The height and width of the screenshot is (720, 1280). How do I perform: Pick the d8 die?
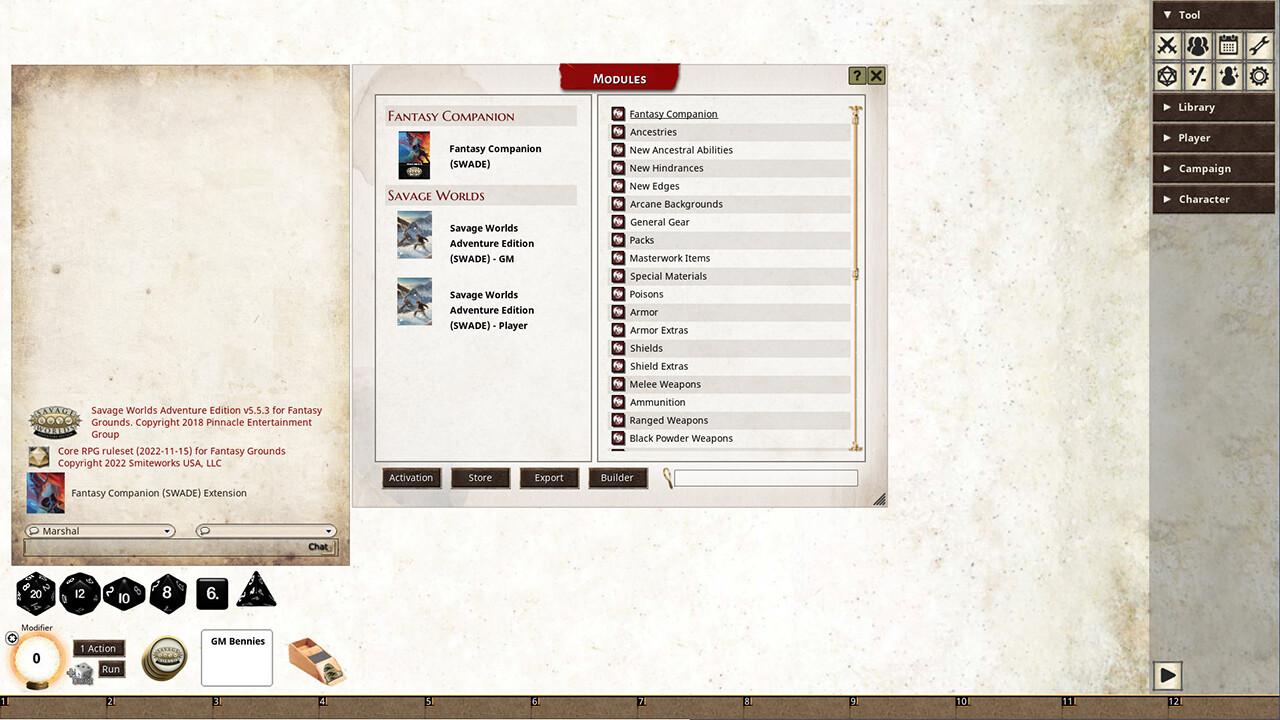pos(167,593)
